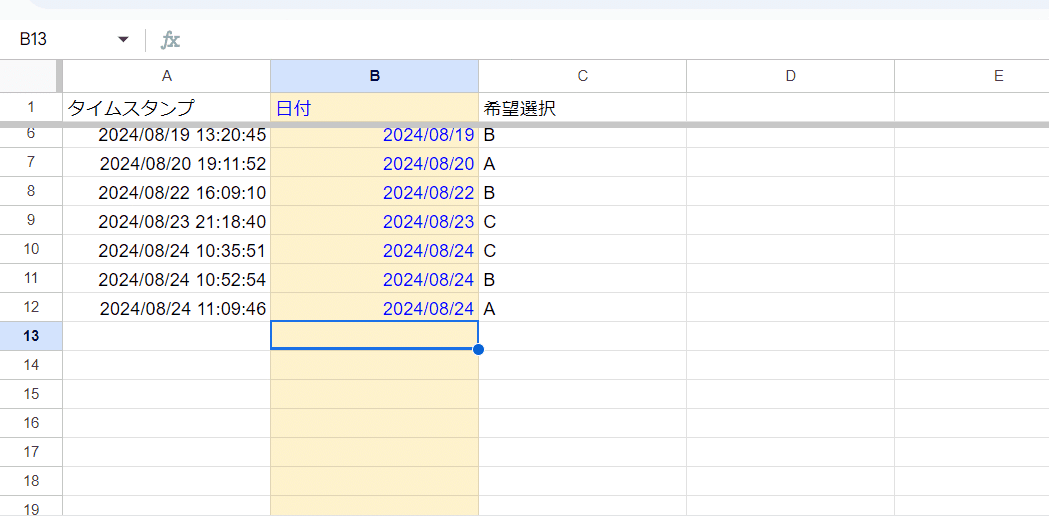Screen dimensions: 1049x516
Task: Click date cell 2024/08/19 in column B
Action: tap(375, 137)
